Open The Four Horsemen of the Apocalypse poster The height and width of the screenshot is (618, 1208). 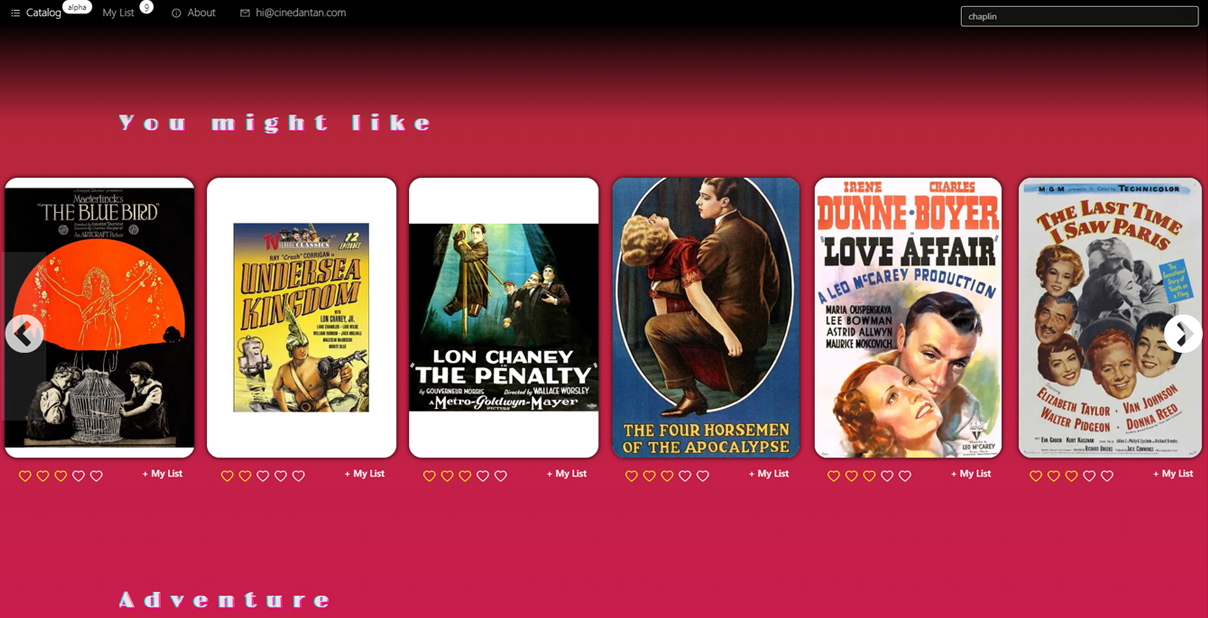click(x=706, y=318)
